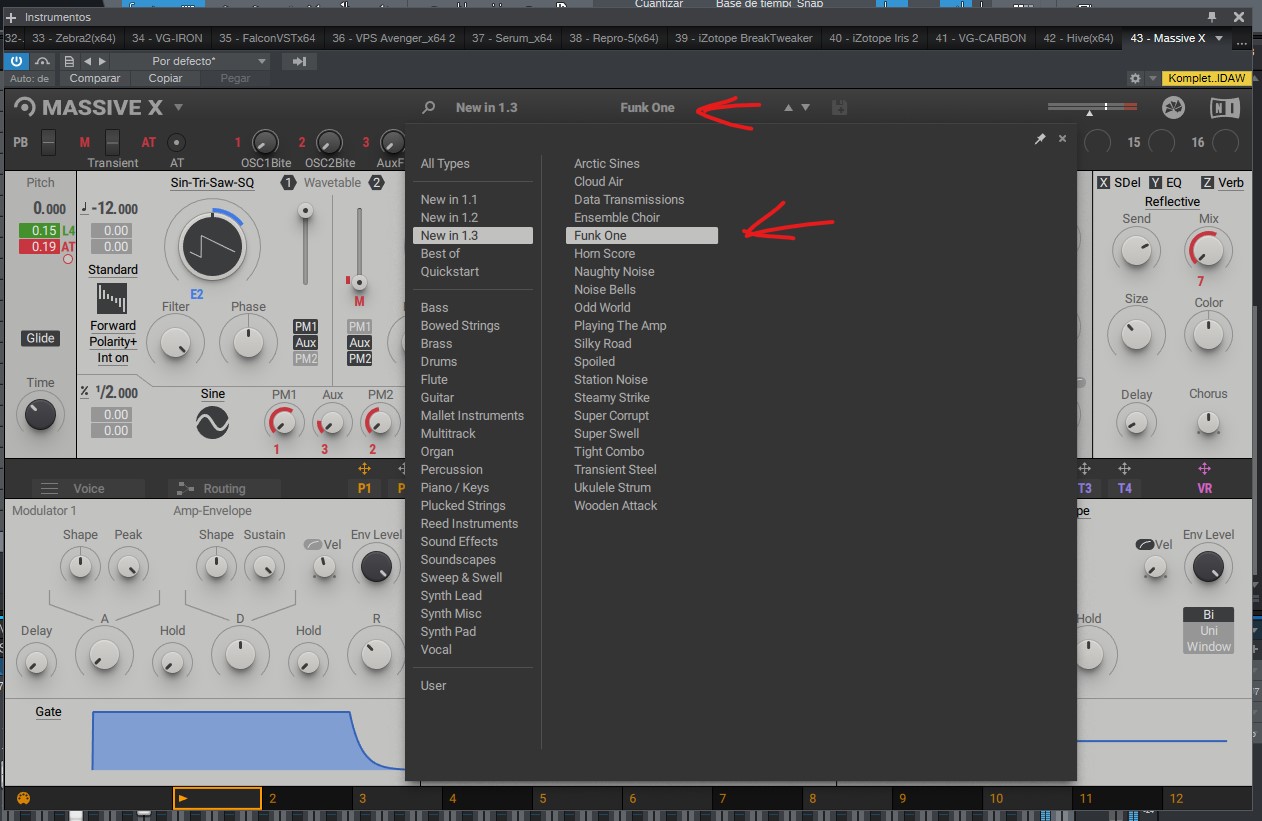
Task: Adjust the reverb Mix red knob
Action: pyautogui.click(x=1208, y=250)
